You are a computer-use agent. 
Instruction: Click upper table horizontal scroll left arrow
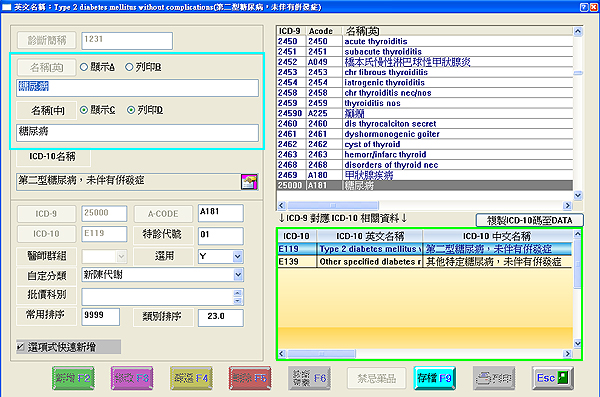[x=282, y=206]
